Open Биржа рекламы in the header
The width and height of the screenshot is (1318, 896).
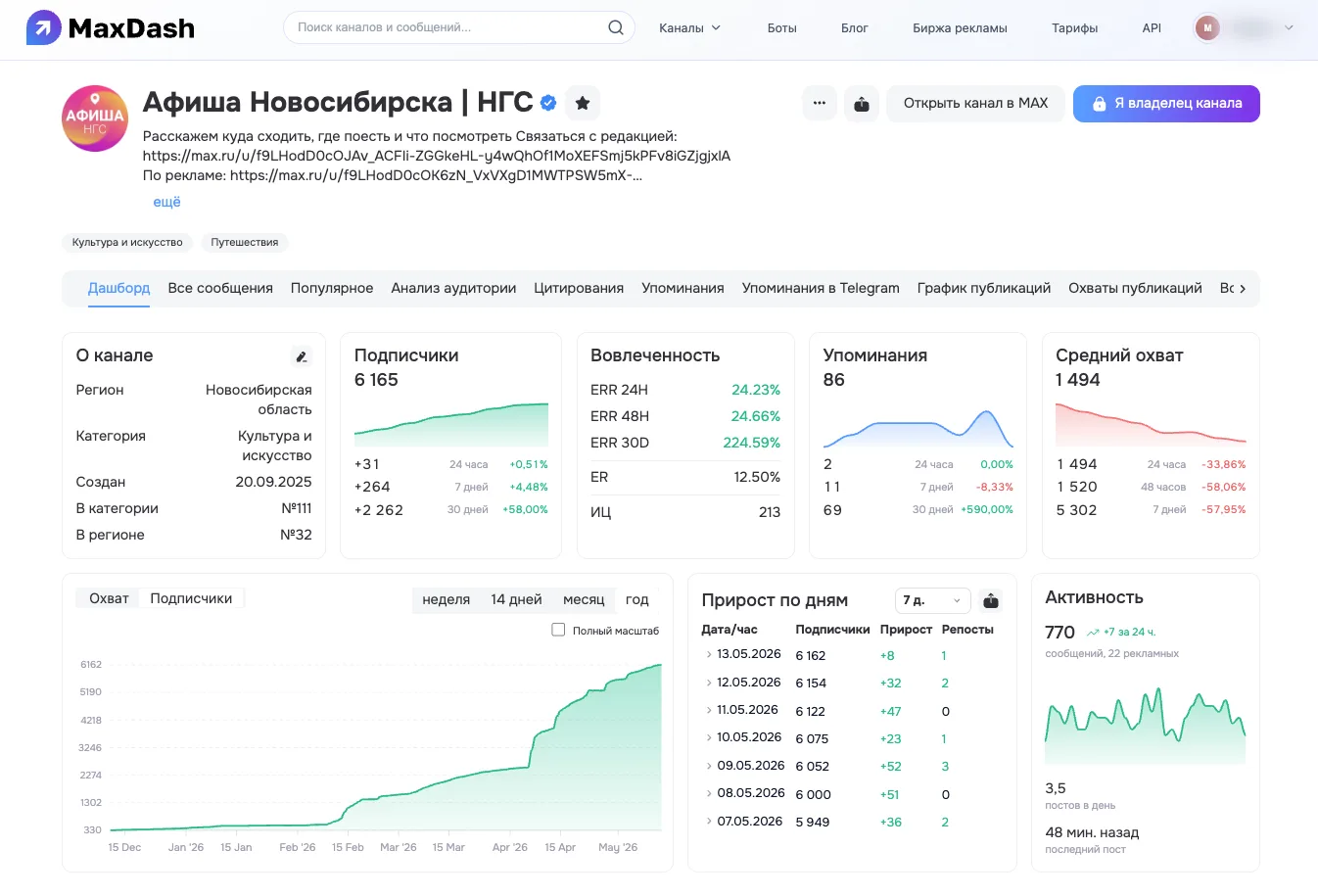(960, 27)
